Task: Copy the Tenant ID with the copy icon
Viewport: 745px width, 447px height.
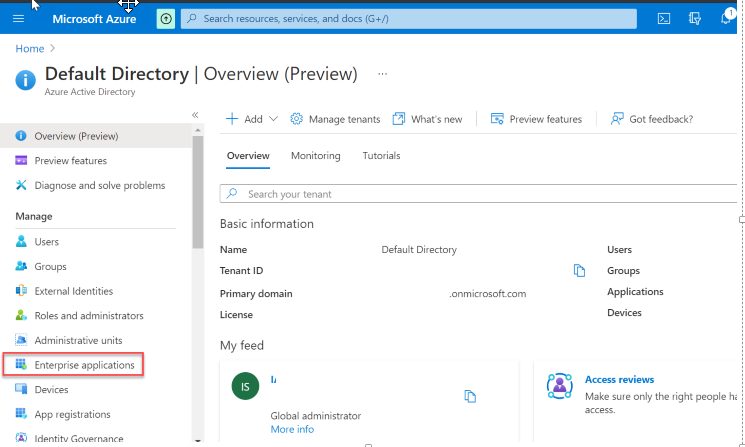Action: 579,271
